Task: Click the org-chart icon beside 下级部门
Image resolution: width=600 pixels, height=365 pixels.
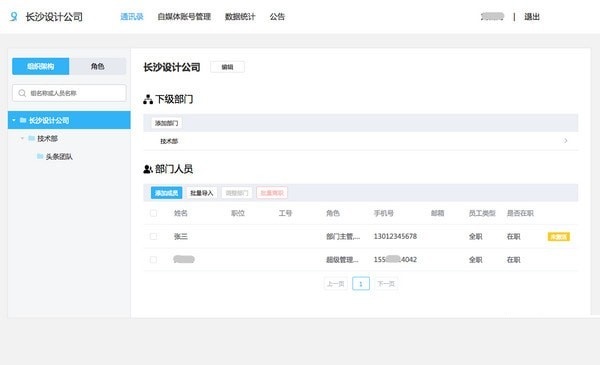Action: (x=148, y=99)
